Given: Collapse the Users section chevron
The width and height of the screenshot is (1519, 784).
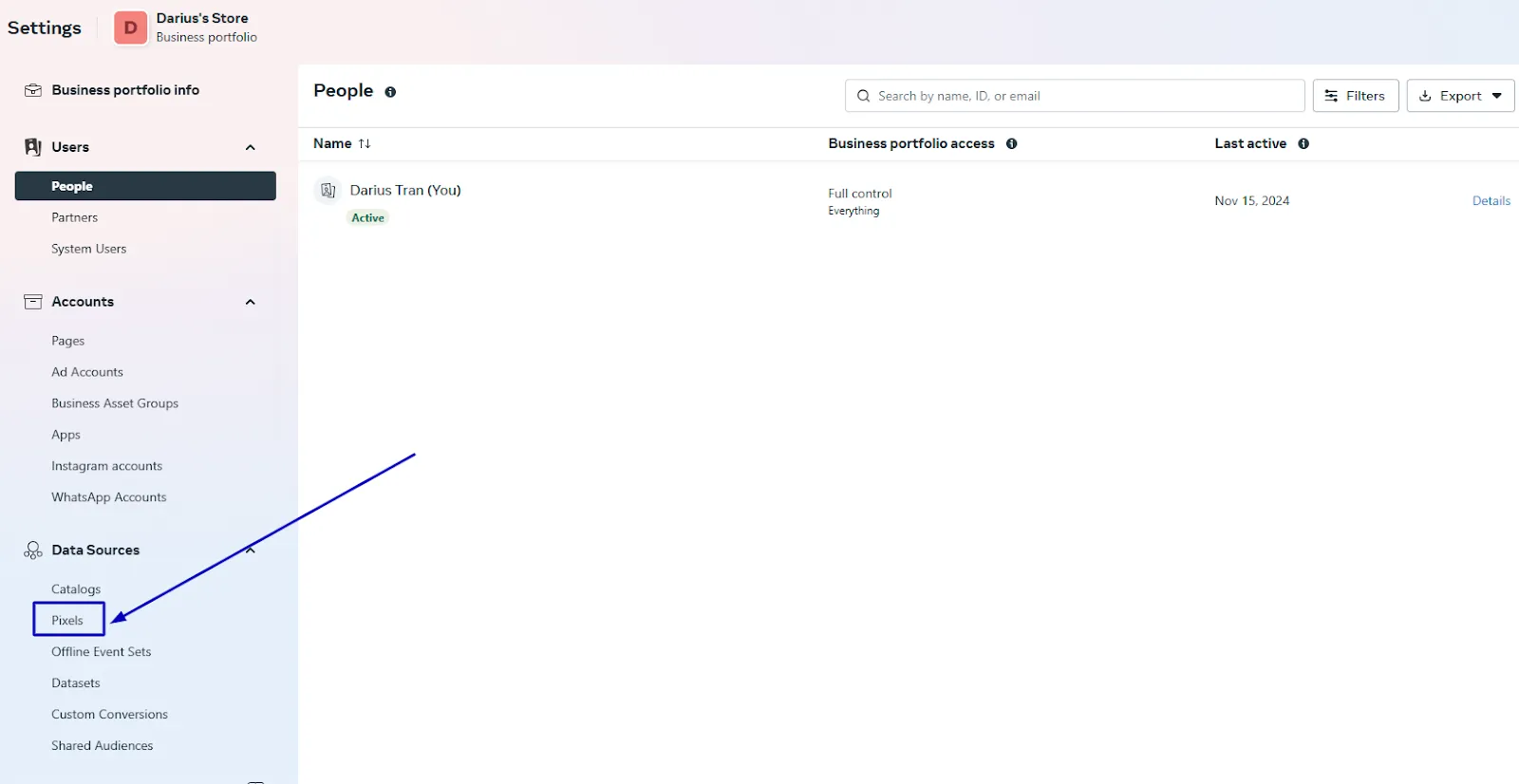Looking at the screenshot, I should click(x=251, y=147).
